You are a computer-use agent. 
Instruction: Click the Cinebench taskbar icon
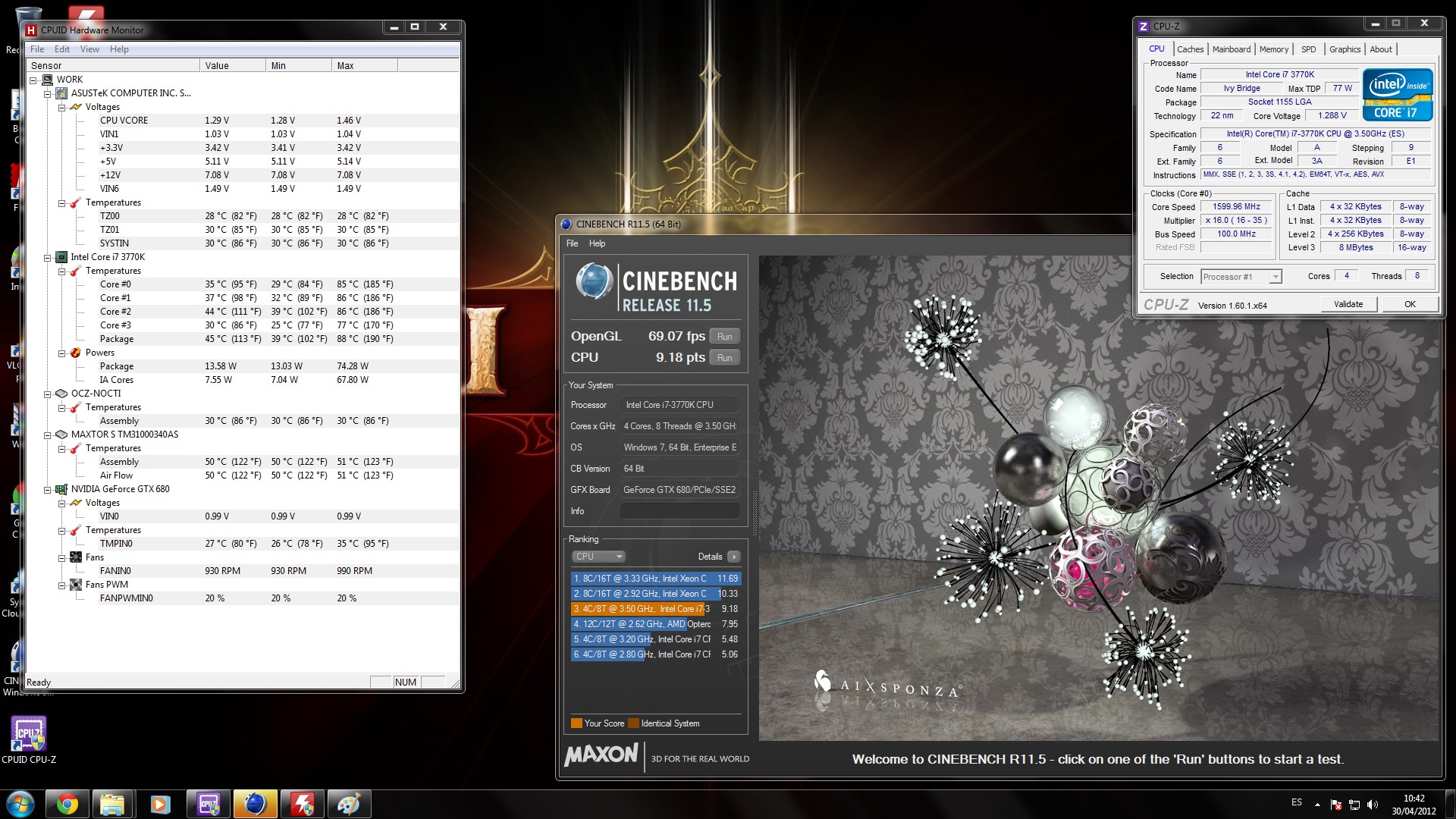pos(255,805)
